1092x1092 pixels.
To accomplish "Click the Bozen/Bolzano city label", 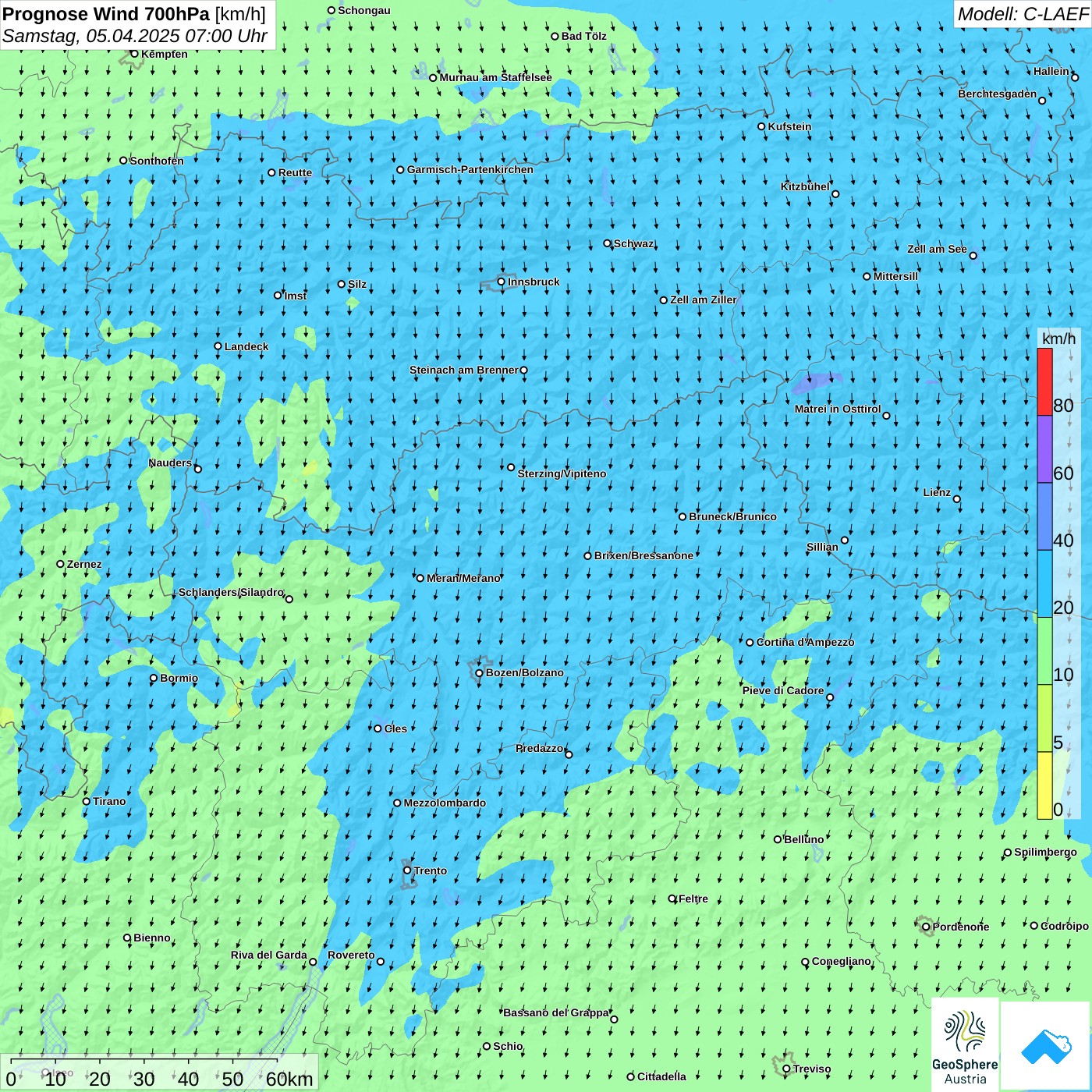I will pyautogui.click(x=524, y=672).
